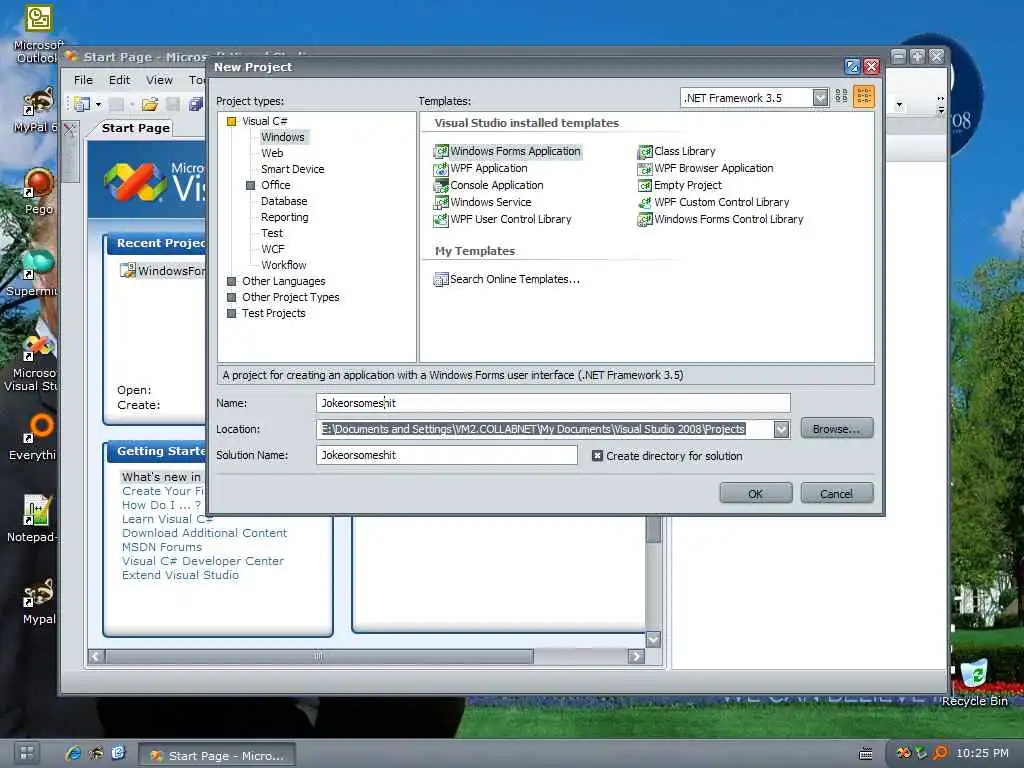1024x768 pixels.
Task: Click New Project toolbar icon in Visual Studio
Action: click(x=82, y=104)
